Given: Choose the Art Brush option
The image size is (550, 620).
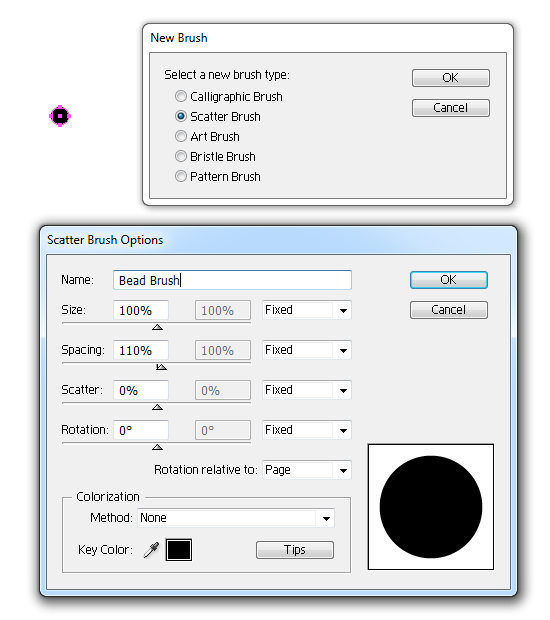Looking at the screenshot, I should pyautogui.click(x=181, y=136).
